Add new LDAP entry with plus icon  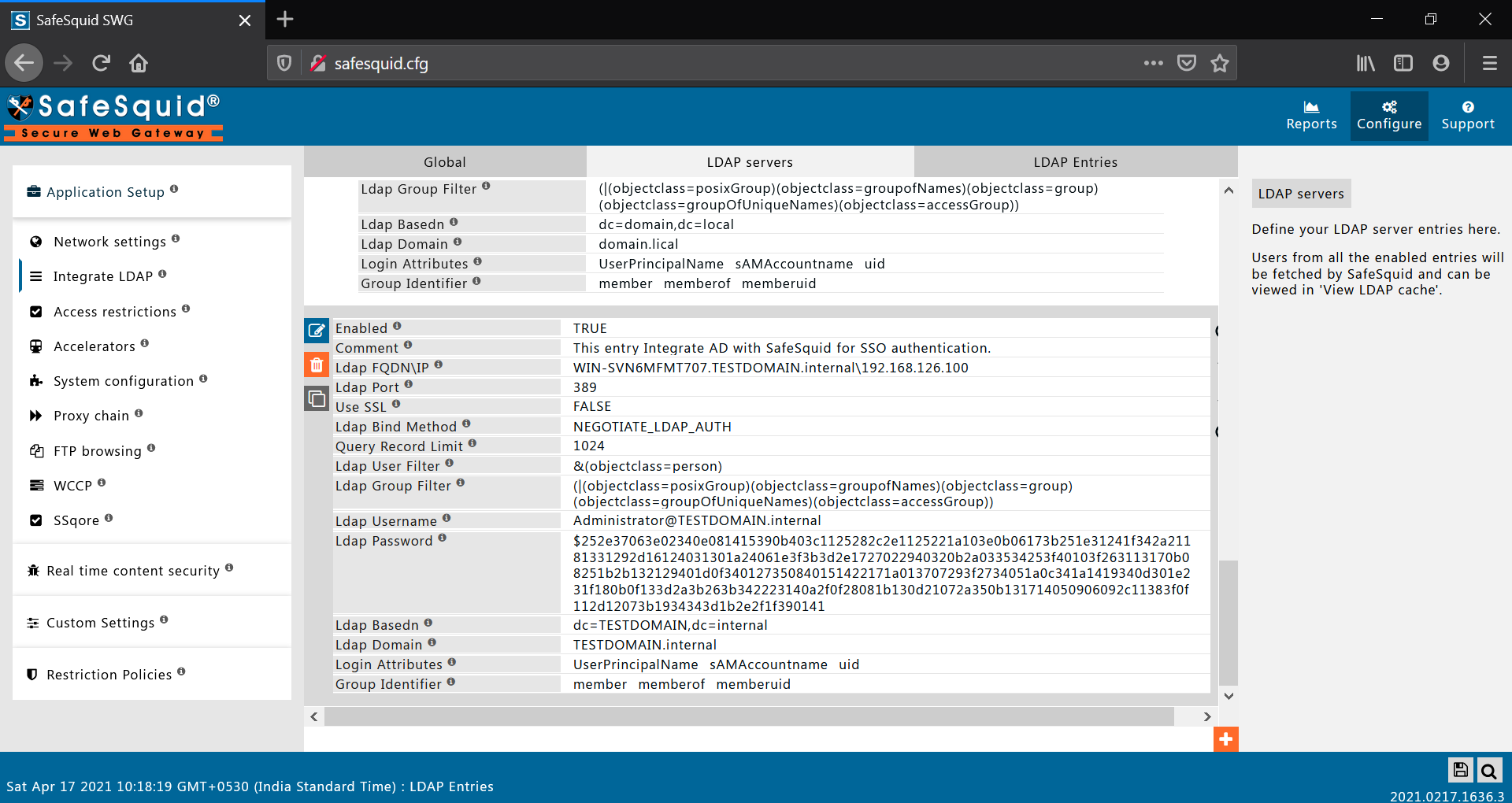(x=1226, y=739)
